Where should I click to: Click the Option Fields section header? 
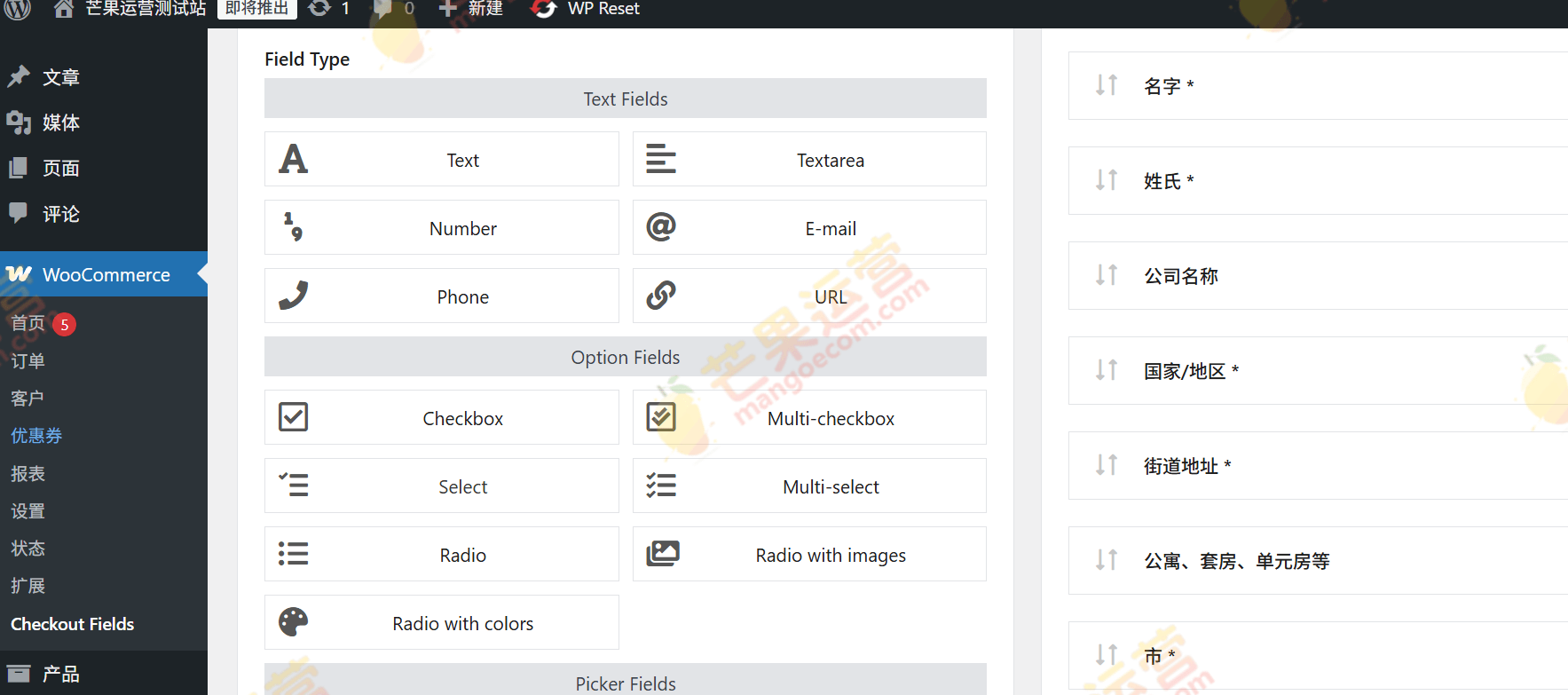[x=626, y=357]
